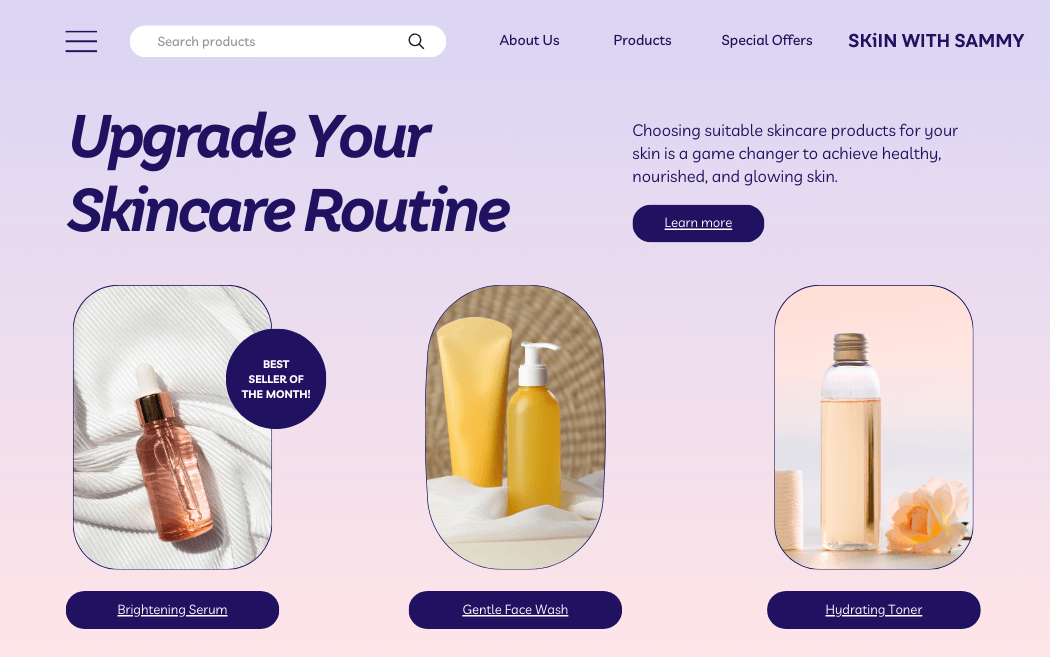Click the pink serum bottle image
This screenshot has width=1050, height=657.
click(x=172, y=427)
